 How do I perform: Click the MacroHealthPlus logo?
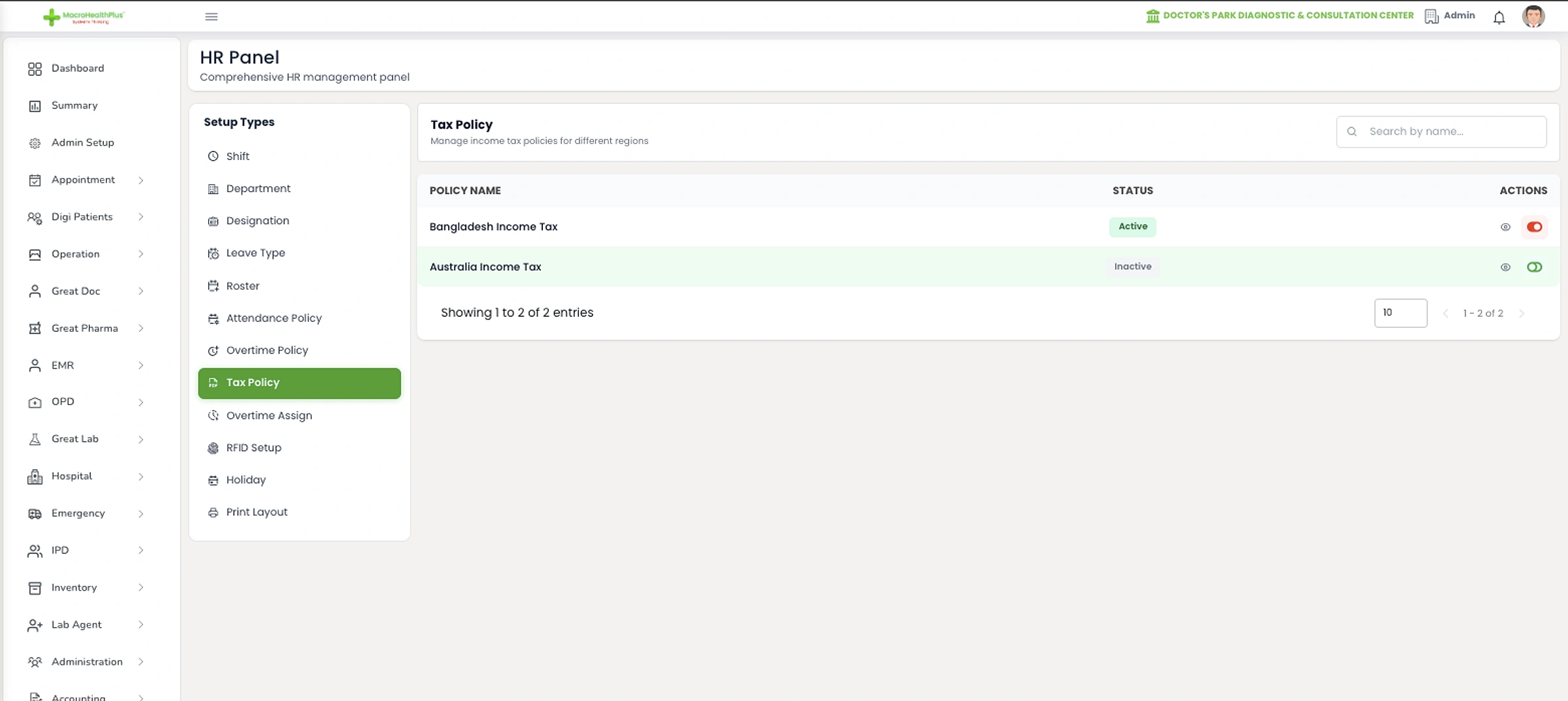pos(83,17)
